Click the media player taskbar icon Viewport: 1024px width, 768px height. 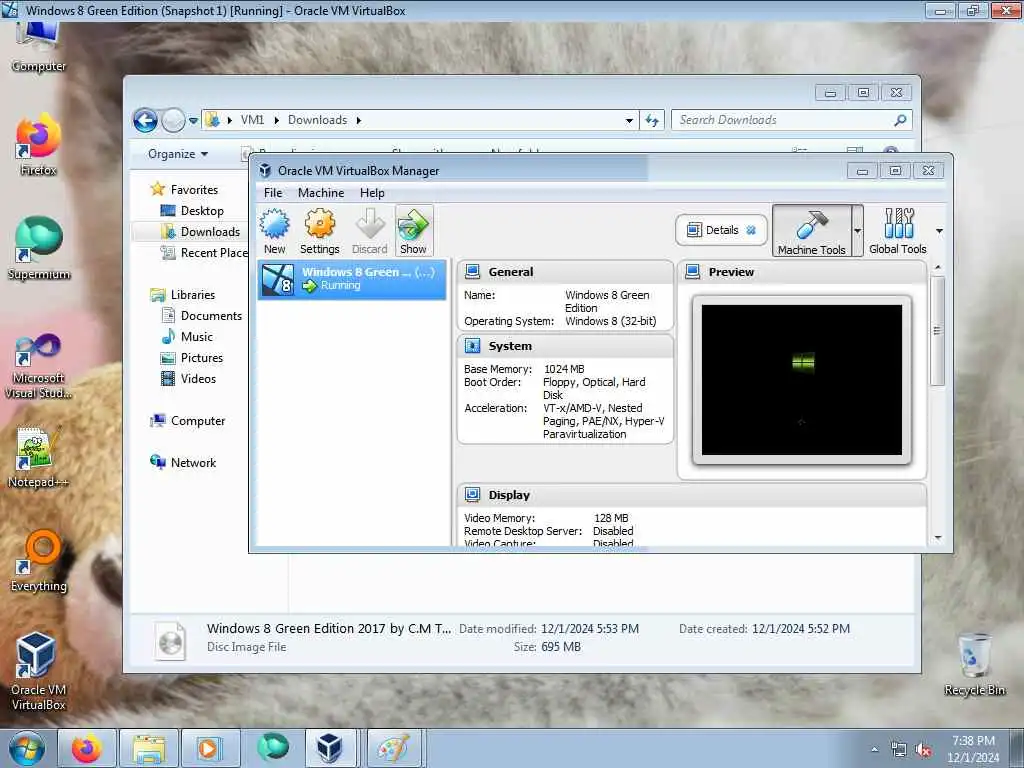[210, 748]
